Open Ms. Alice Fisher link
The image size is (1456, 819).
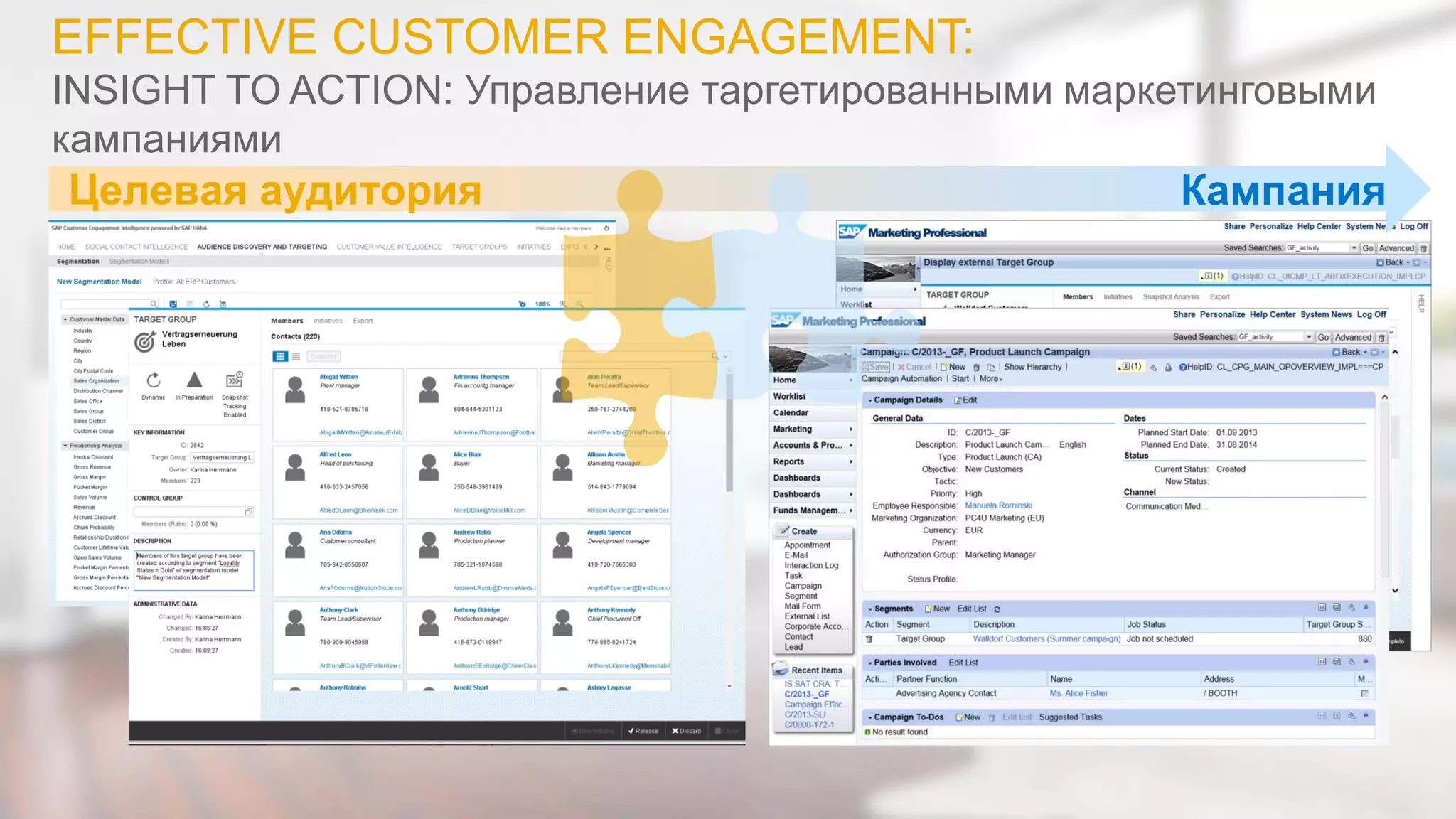coord(1078,693)
